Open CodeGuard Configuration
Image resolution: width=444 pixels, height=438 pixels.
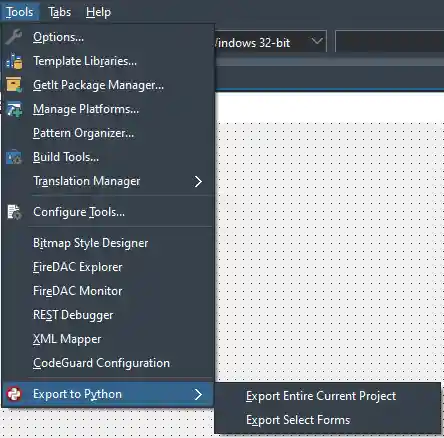(x=107, y=363)
